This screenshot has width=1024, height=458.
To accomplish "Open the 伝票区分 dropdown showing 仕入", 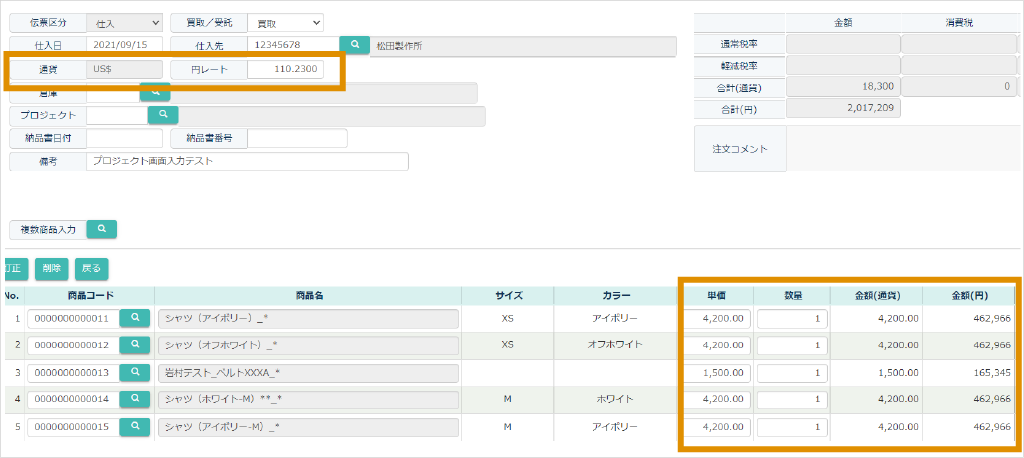I will 124,22.
